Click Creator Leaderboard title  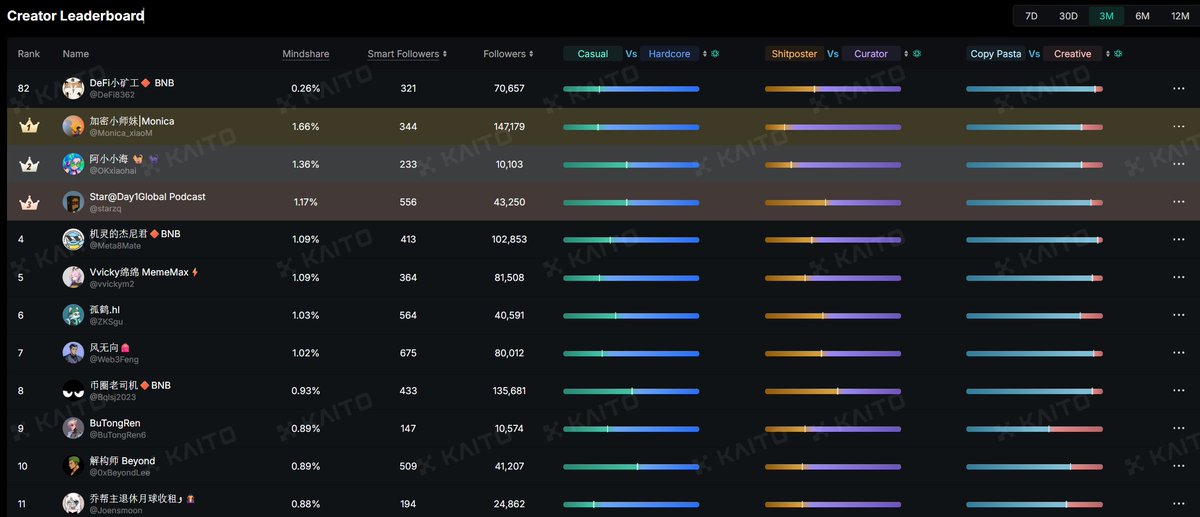coord(75,16)
